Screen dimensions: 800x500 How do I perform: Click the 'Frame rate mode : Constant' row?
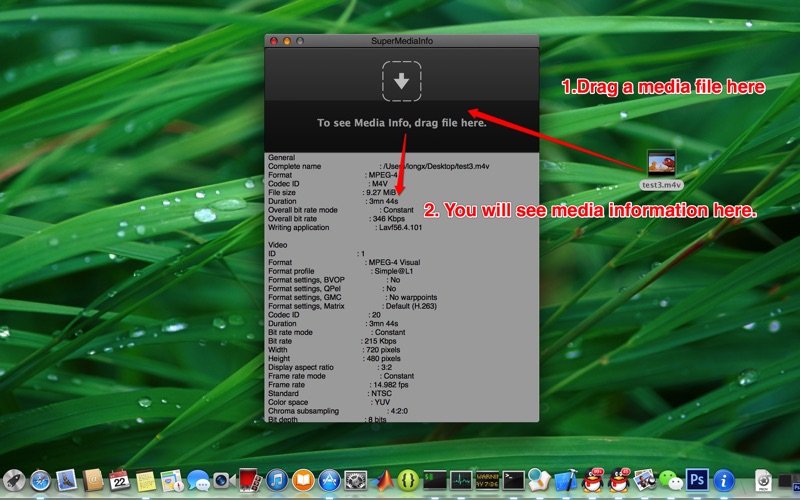coord(341,376)
